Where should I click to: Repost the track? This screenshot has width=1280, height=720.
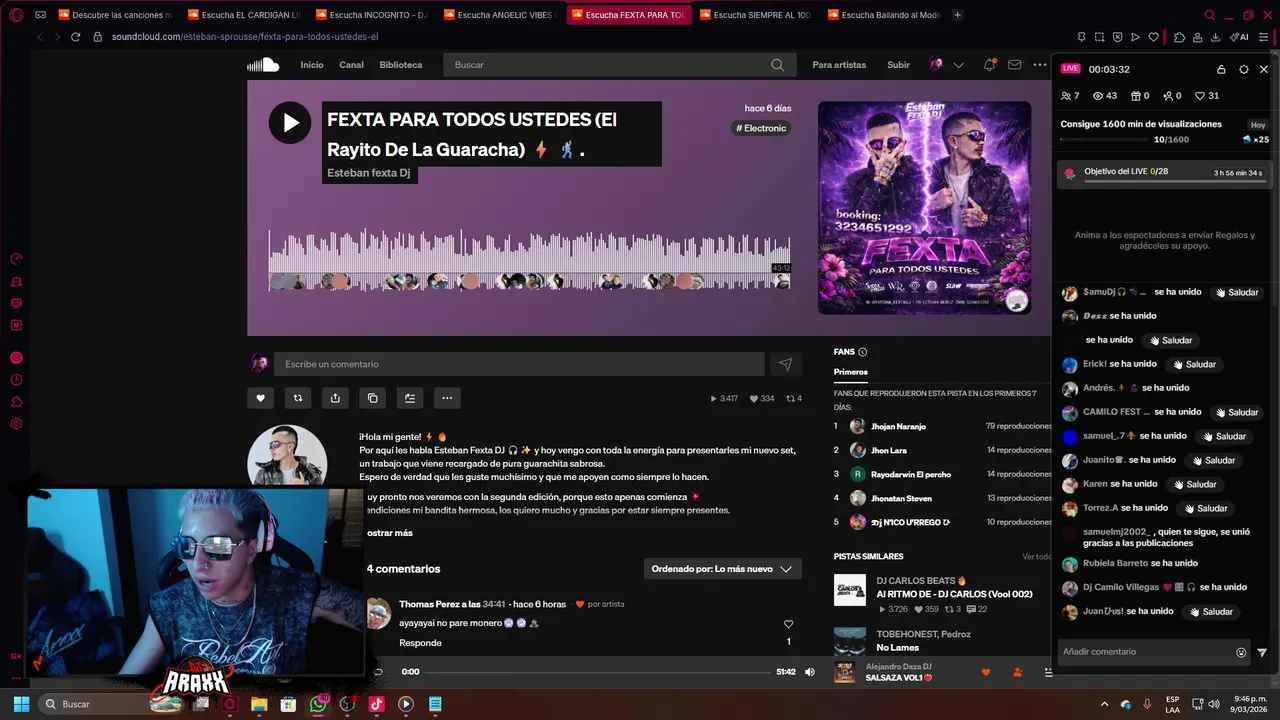[x=297, y=398]
